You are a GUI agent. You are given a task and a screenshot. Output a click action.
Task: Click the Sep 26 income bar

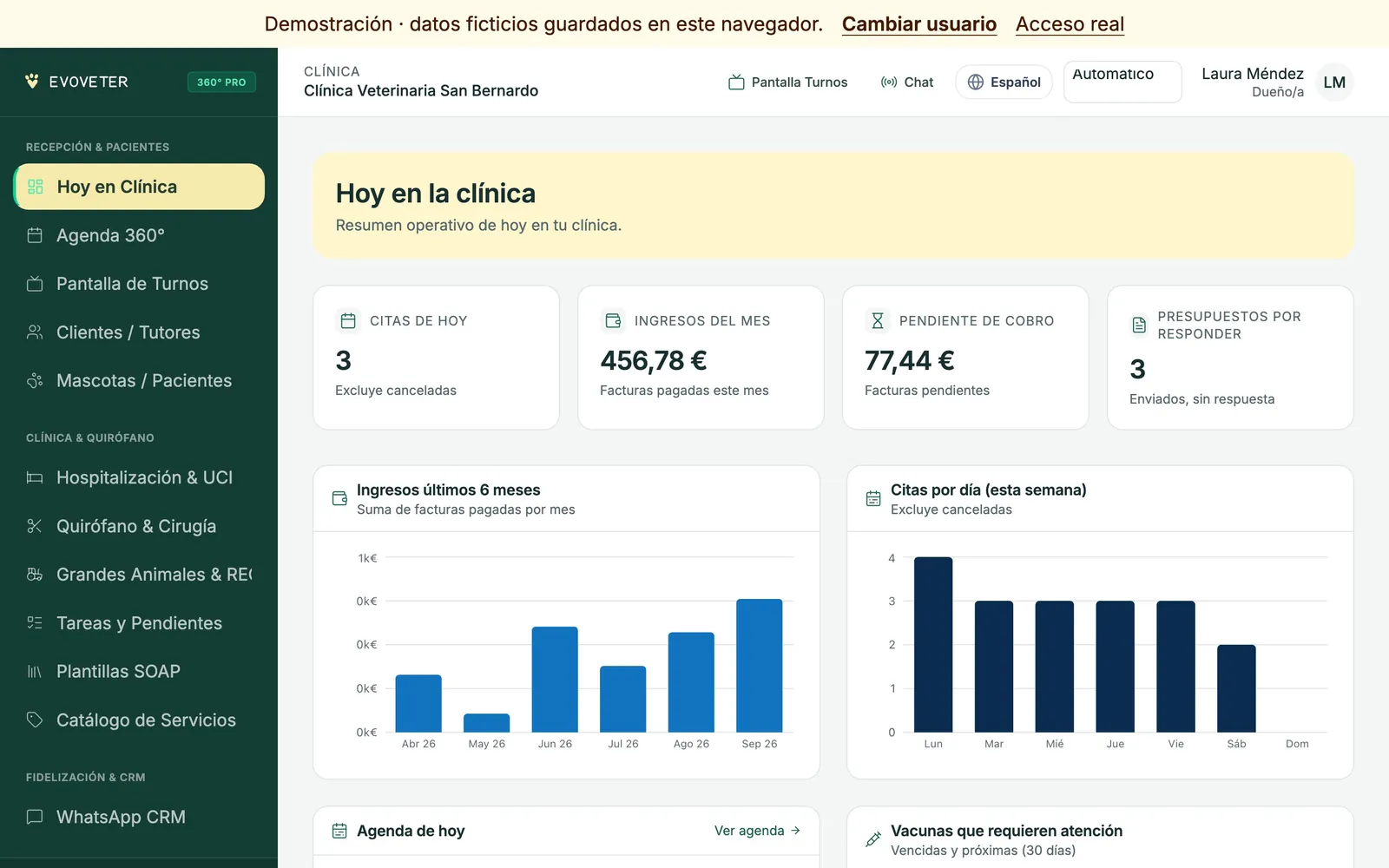click(760, 666)
